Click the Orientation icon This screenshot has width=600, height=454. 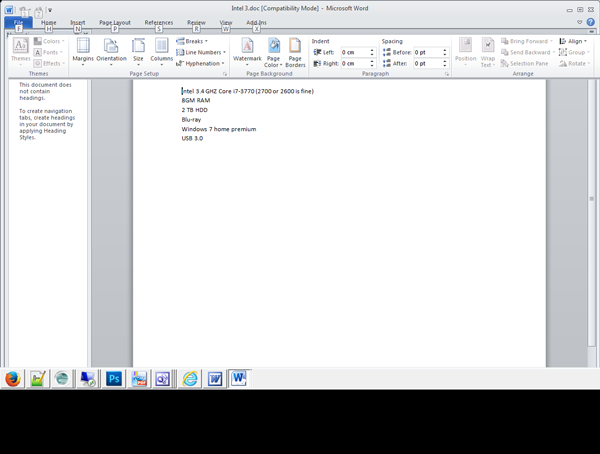coord(111,51)
